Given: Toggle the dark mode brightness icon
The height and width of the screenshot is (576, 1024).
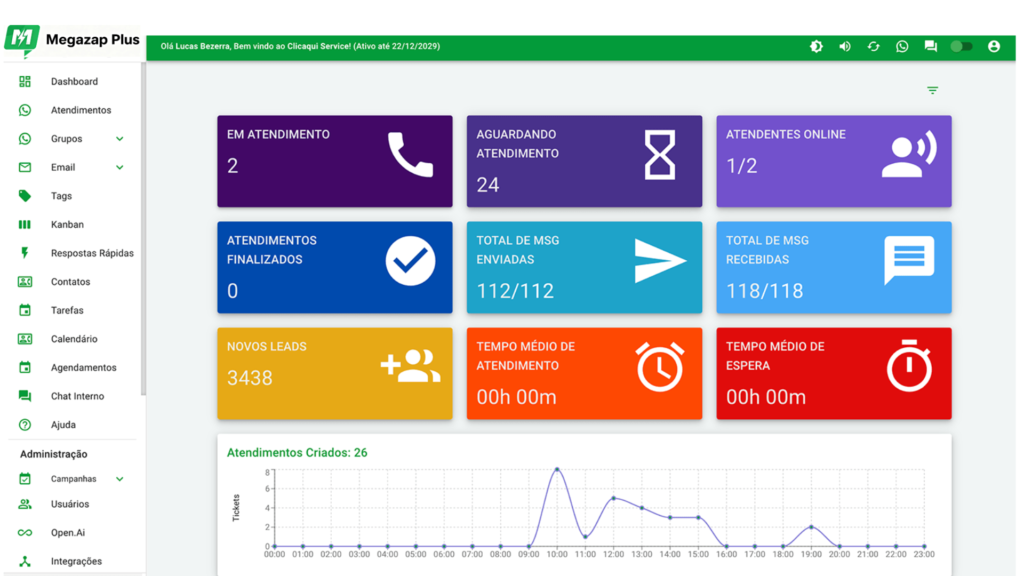Looking at the screenshot, I should coord(816,46).
